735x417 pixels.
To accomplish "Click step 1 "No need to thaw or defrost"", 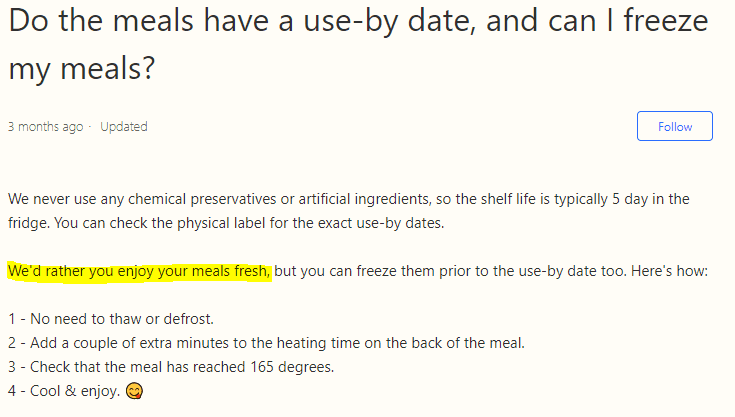I will click(x=111, y=319).
